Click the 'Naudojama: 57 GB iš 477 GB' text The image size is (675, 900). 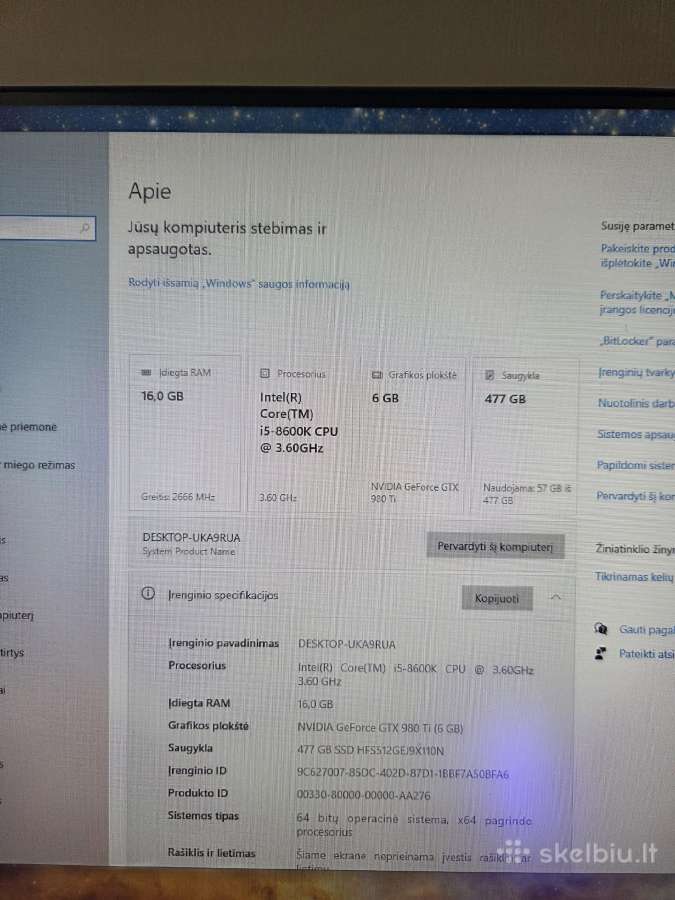[527, 494]
